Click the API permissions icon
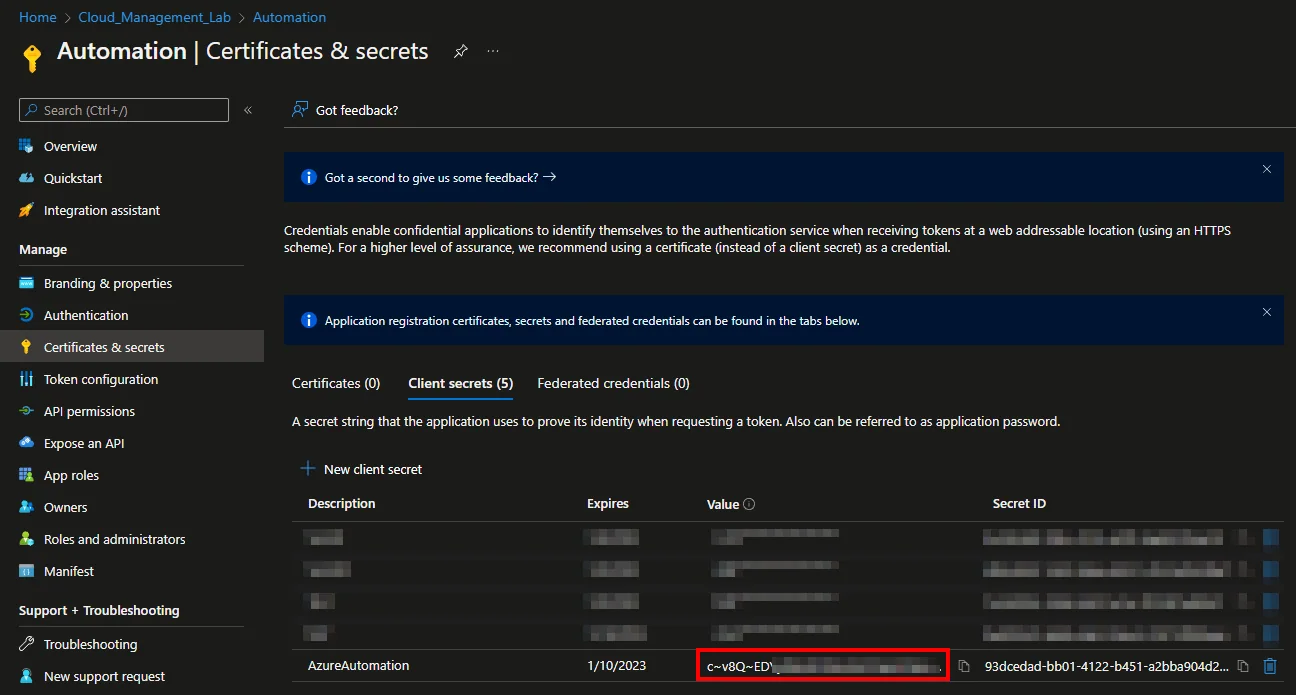This screenshot has height=695, width=1296. click(x=26, y=411)
